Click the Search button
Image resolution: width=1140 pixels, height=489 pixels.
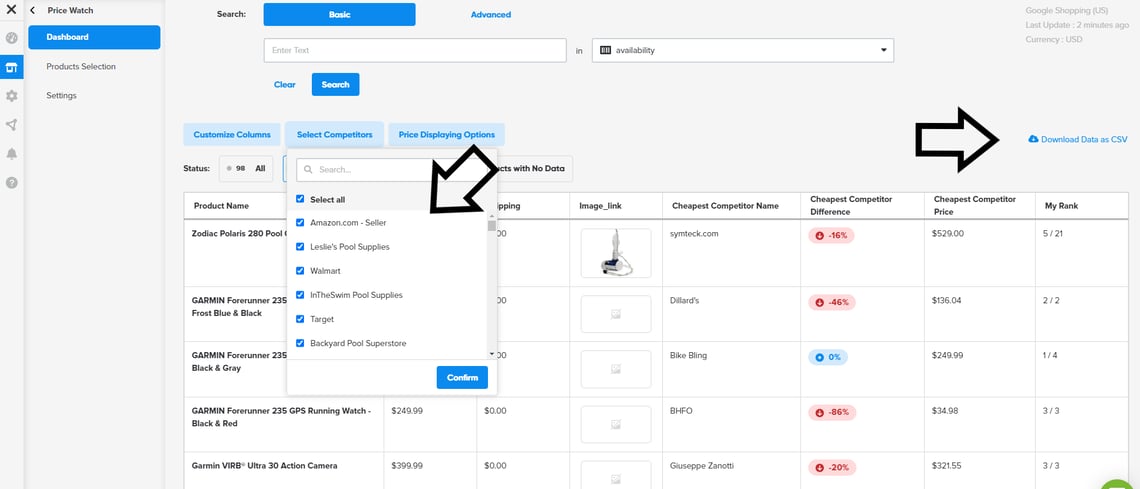point(335,84)
